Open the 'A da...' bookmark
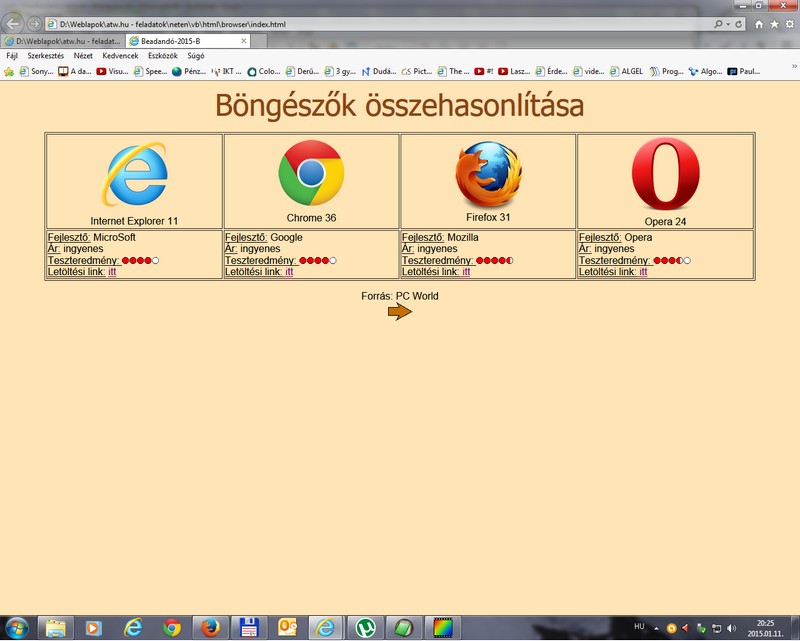 [x=74, y=71]
